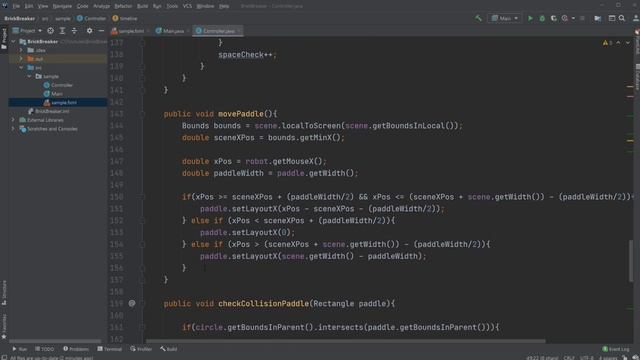Click the locate-file target icon in Project panel
The width and height of the screenshot is (640, 360).
click(x=50, y=31)
